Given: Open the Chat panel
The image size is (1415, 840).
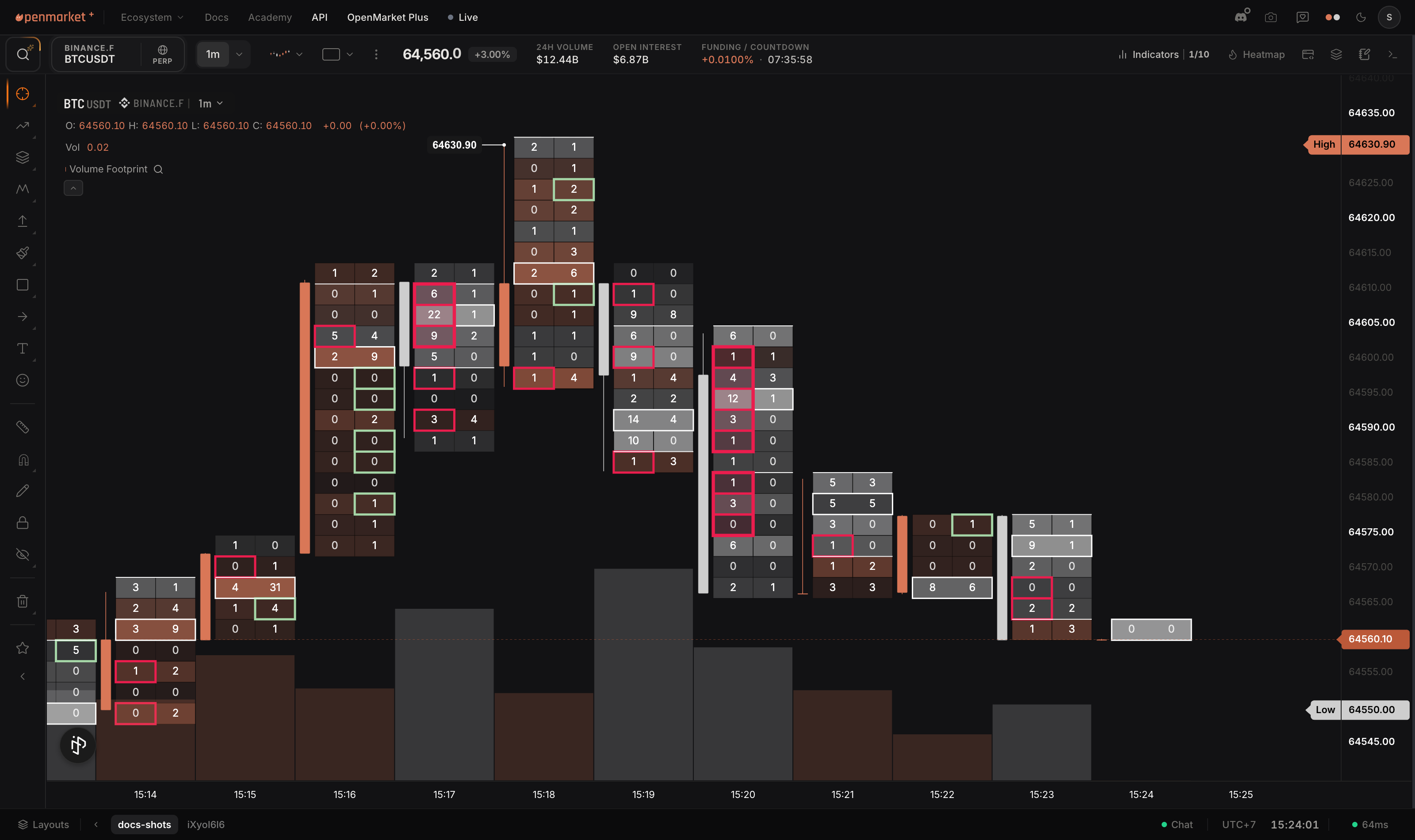Looking at the screenshot, I should [1177, 824].
